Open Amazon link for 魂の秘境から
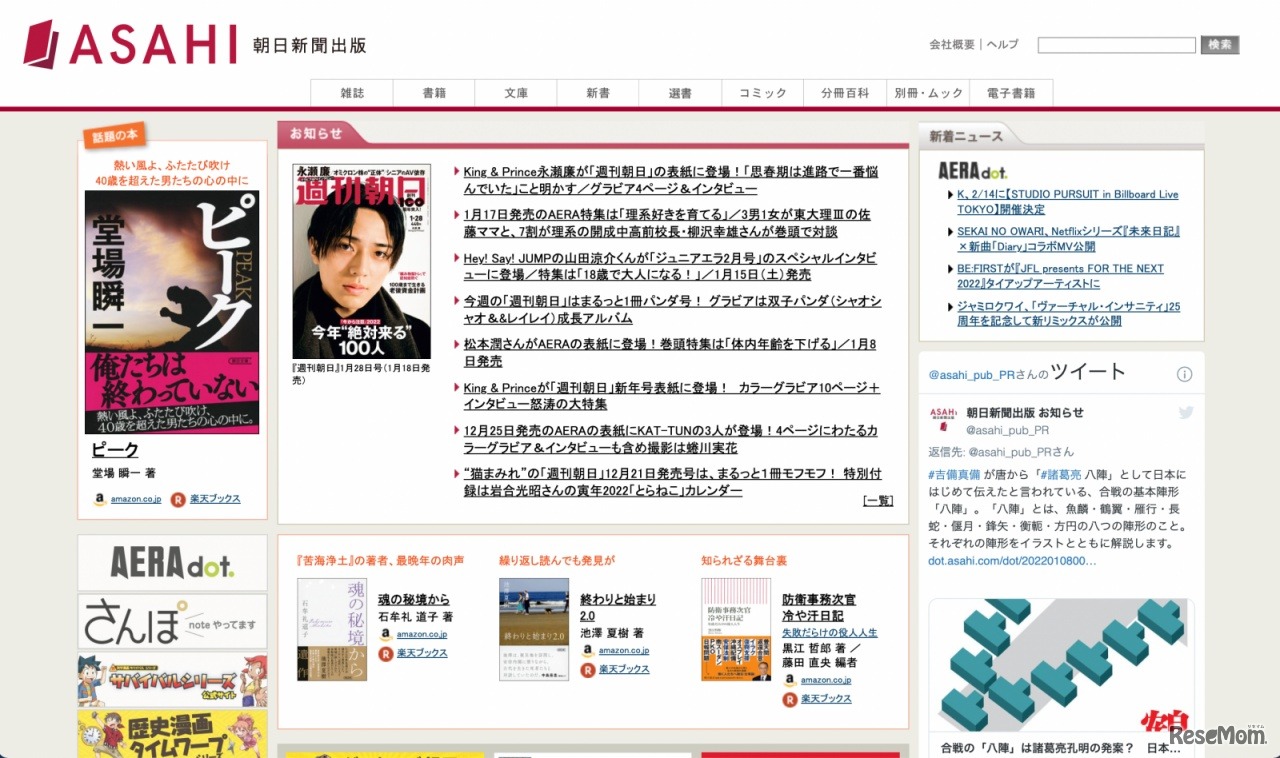The height and width of the screenshot is (758, 1280). (421, 634)
